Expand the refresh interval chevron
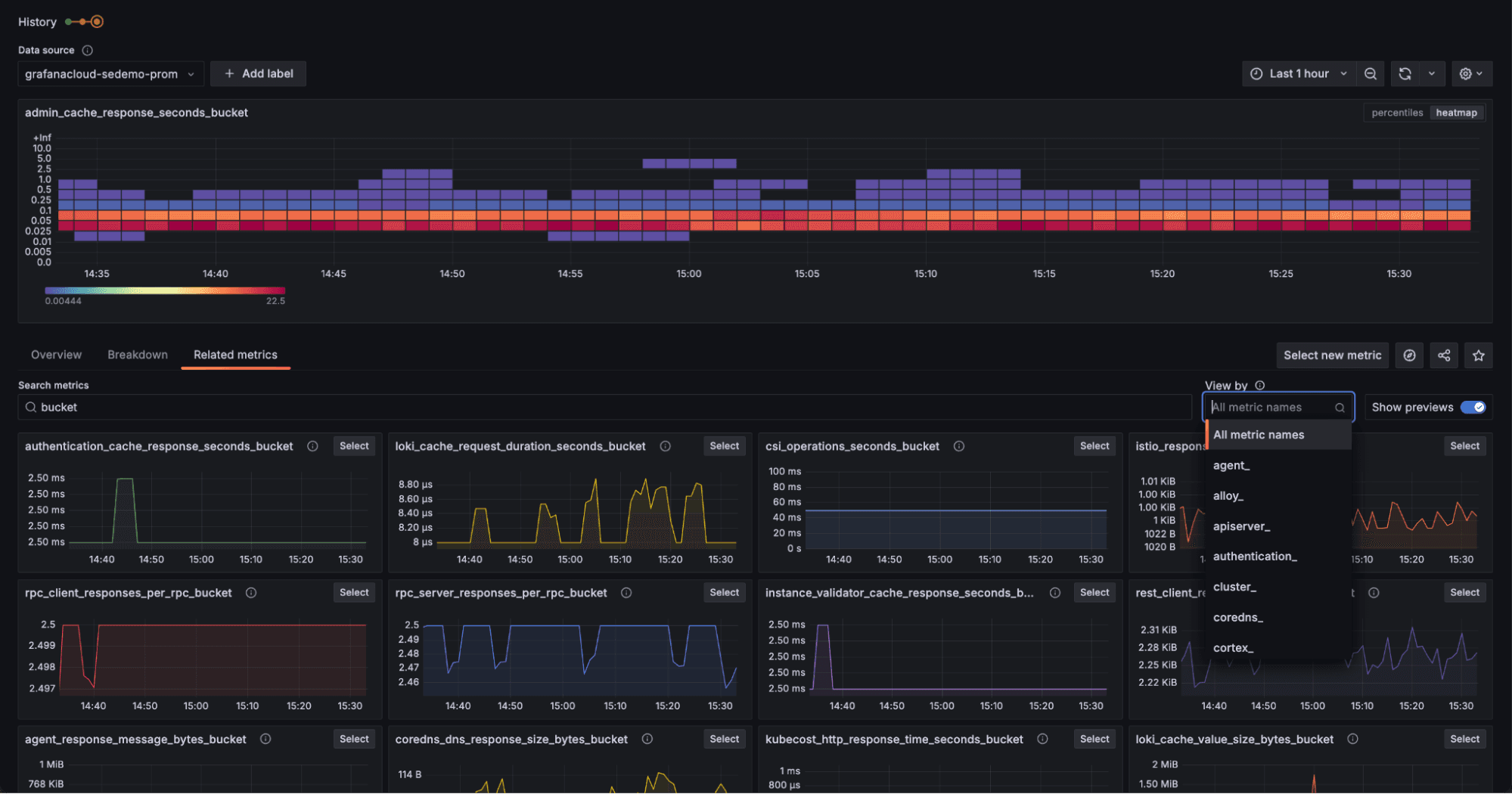This screenshot has width=1512, height=794. [1430, 73]
